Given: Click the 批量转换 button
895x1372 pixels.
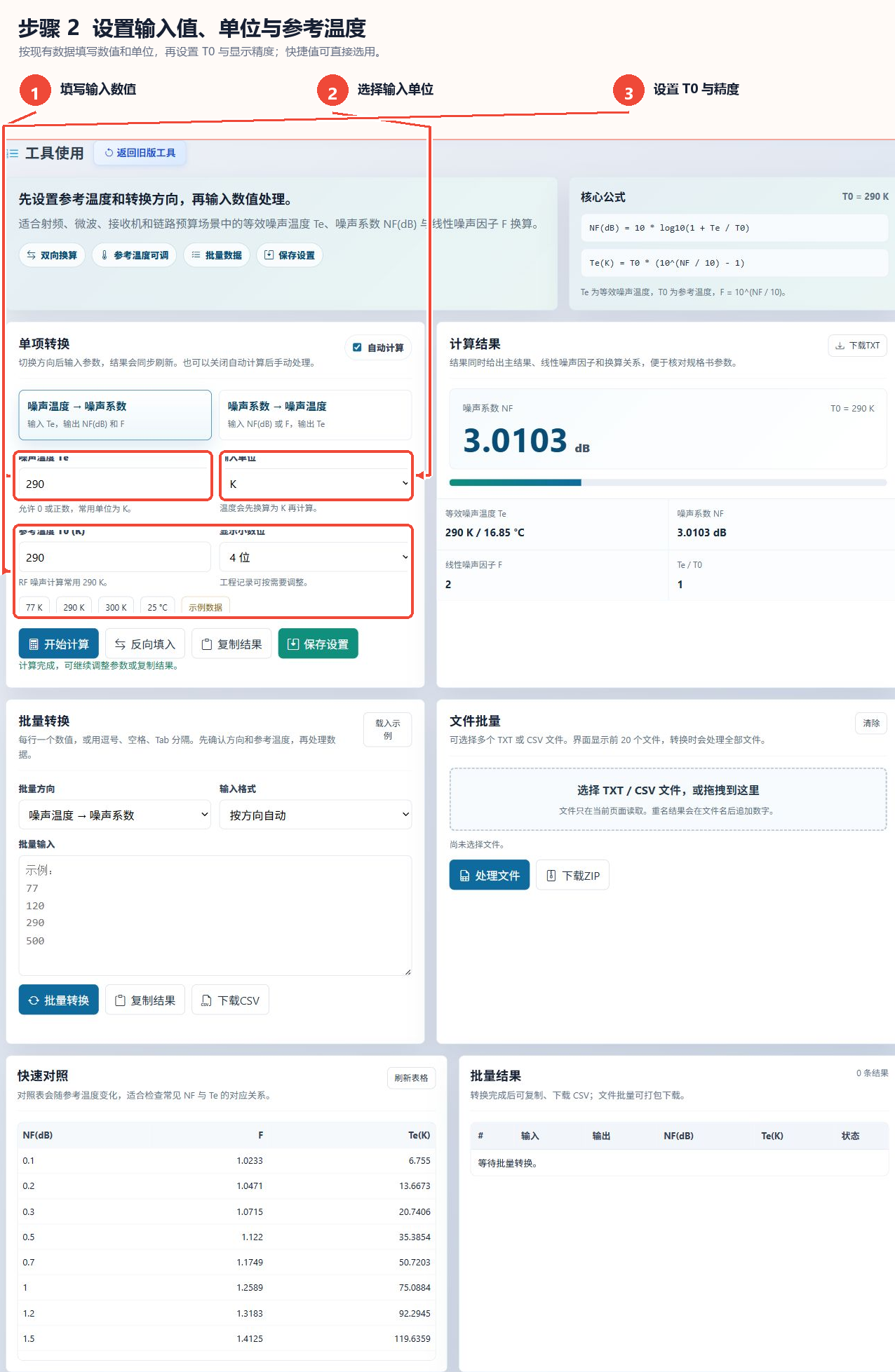Looking at the screenshot, I should click(x=59, y=1000).
